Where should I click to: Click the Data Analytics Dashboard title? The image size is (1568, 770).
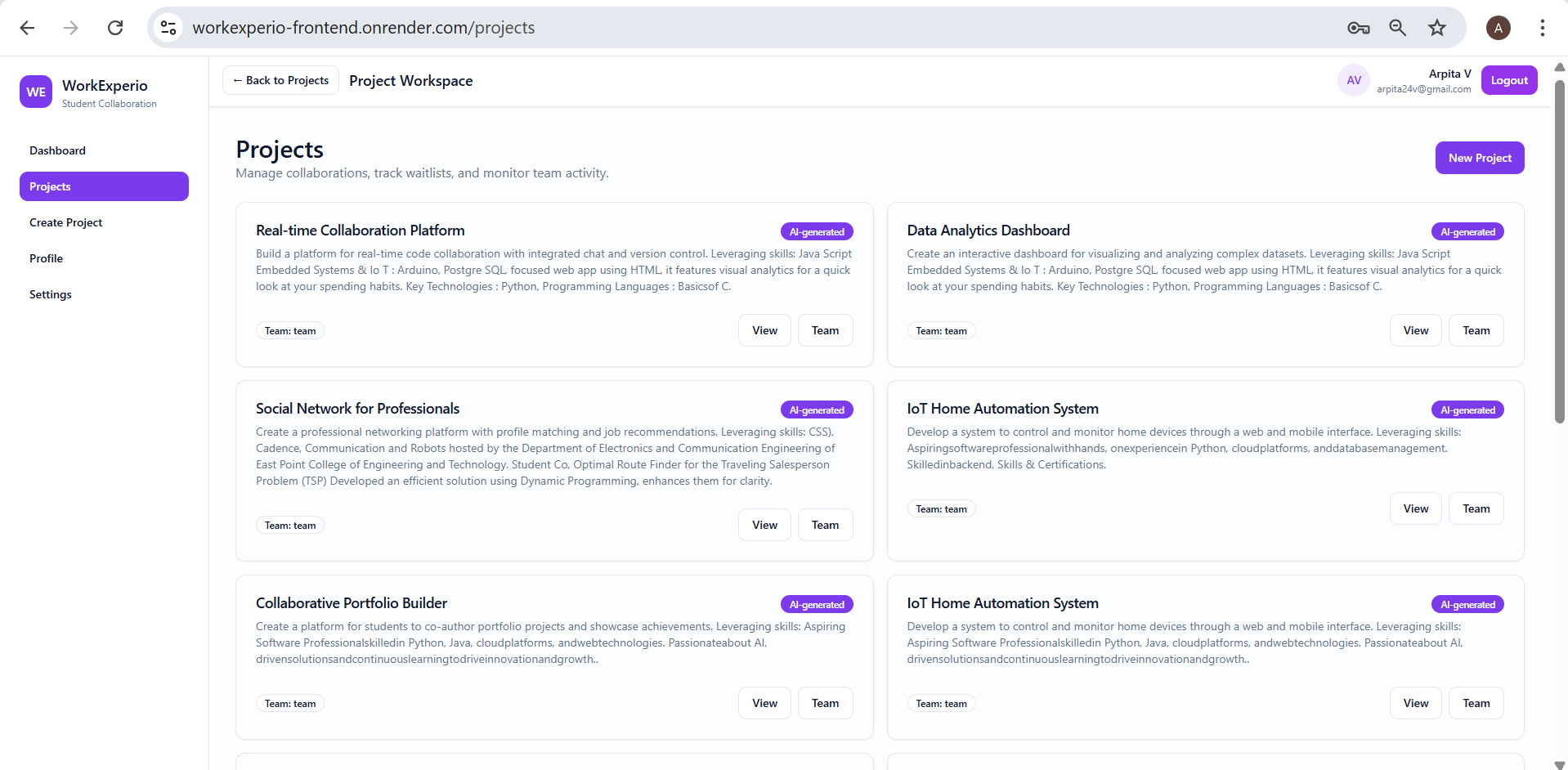tap(988, 231)
